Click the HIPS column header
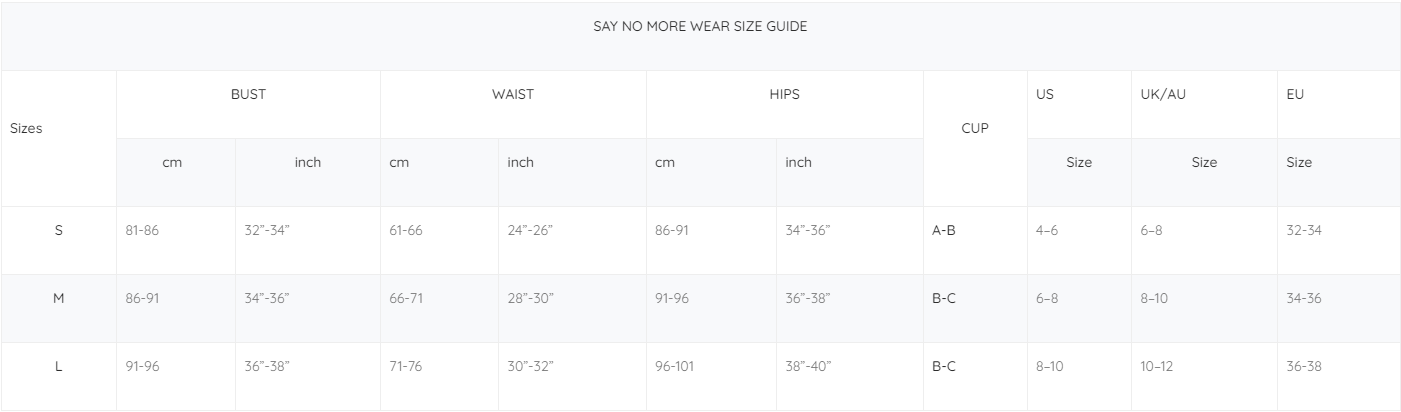Image resolution: width=1401 pixels, height=412 pixels. coord(784,96)
